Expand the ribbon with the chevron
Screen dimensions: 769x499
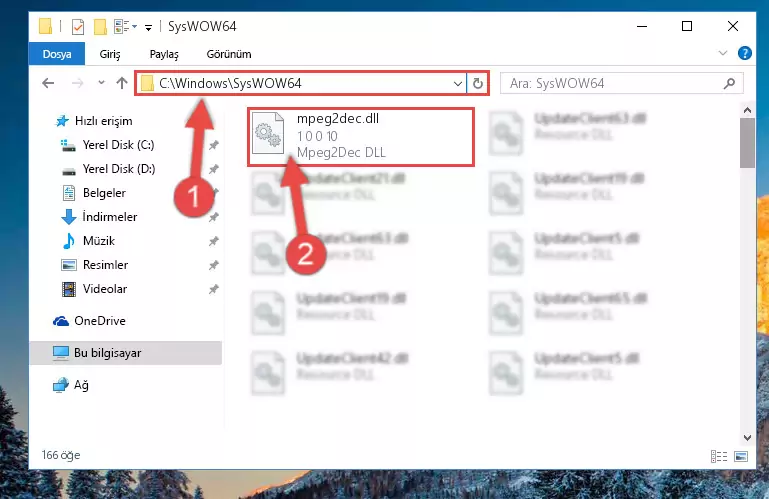(722, 53)
